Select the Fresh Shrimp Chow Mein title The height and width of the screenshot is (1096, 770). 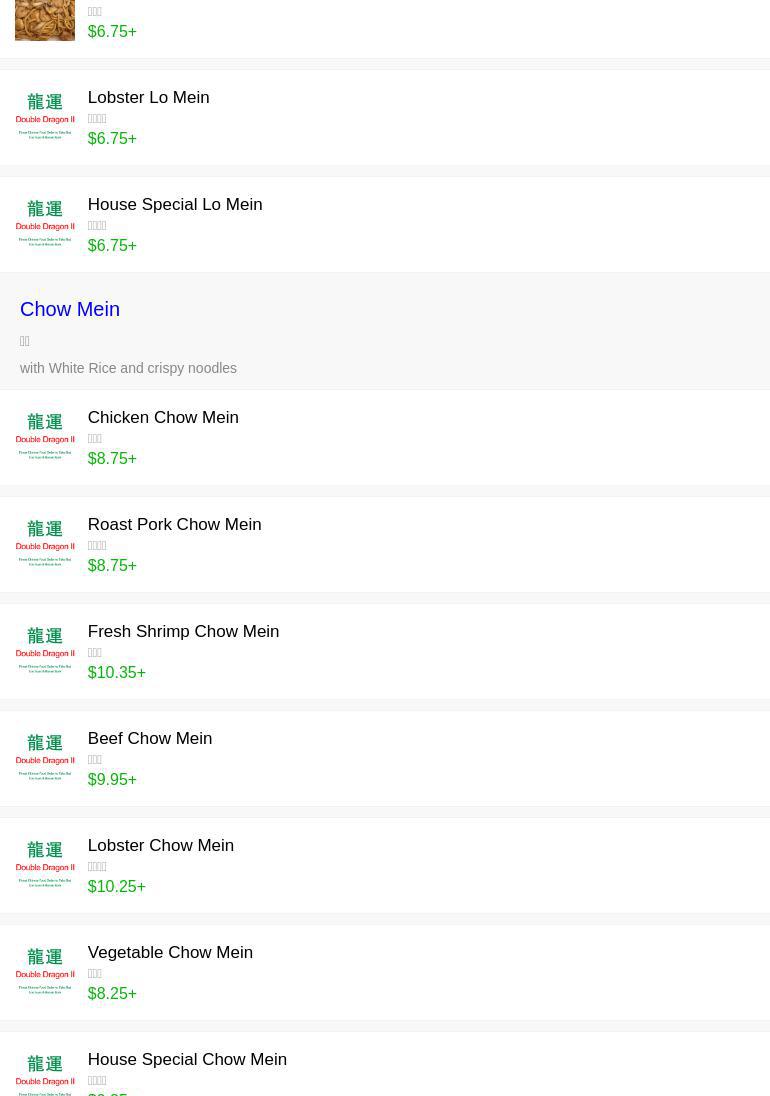click(183, 631)
